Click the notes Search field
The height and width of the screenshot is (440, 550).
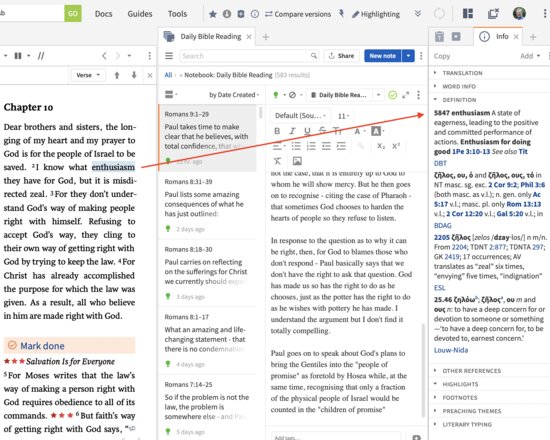[x=249, y=56]
